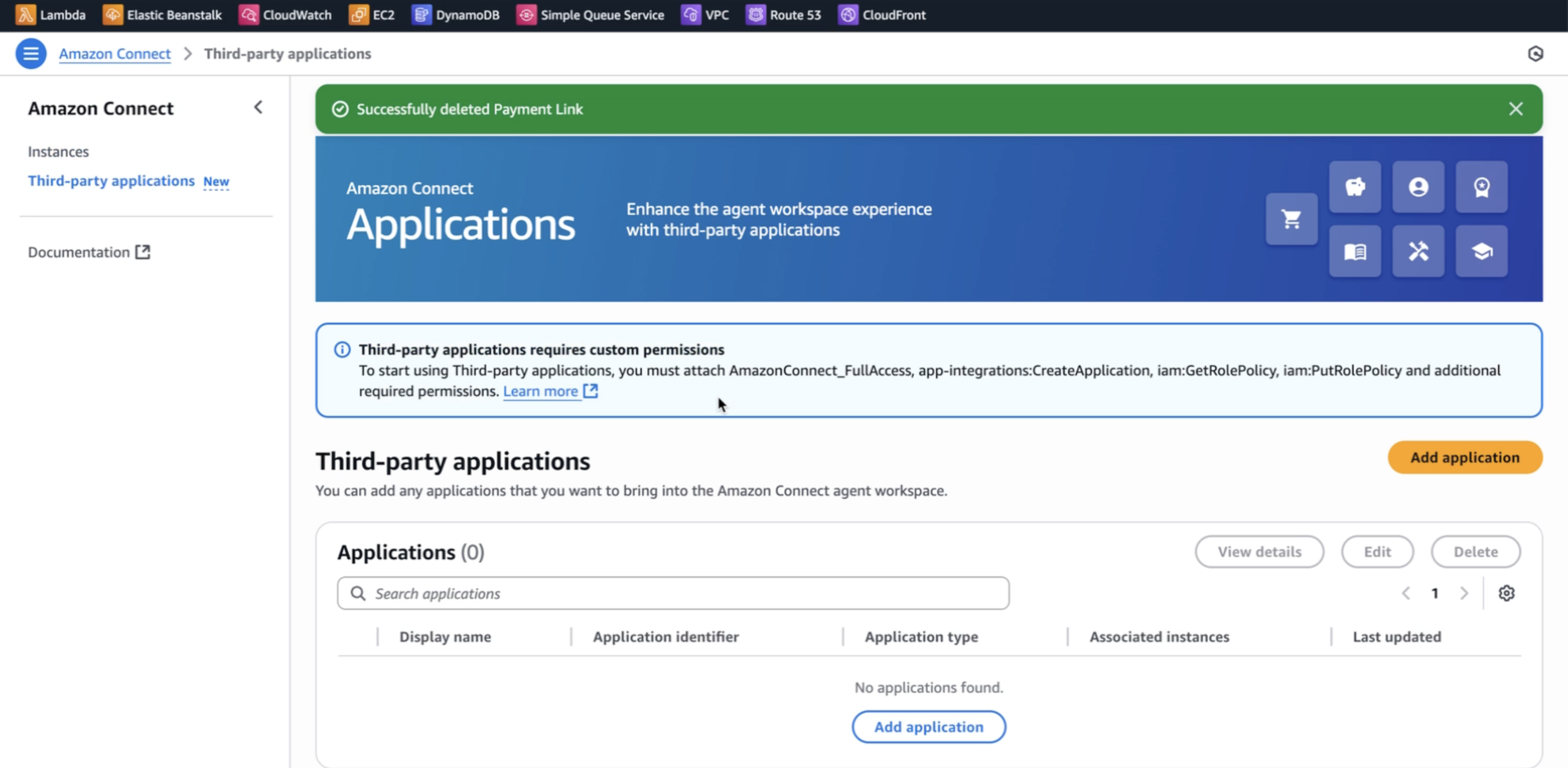Select Third-party applications sidebar item
The width and height of the screenshot is (1568, 768).
[112, 181]
